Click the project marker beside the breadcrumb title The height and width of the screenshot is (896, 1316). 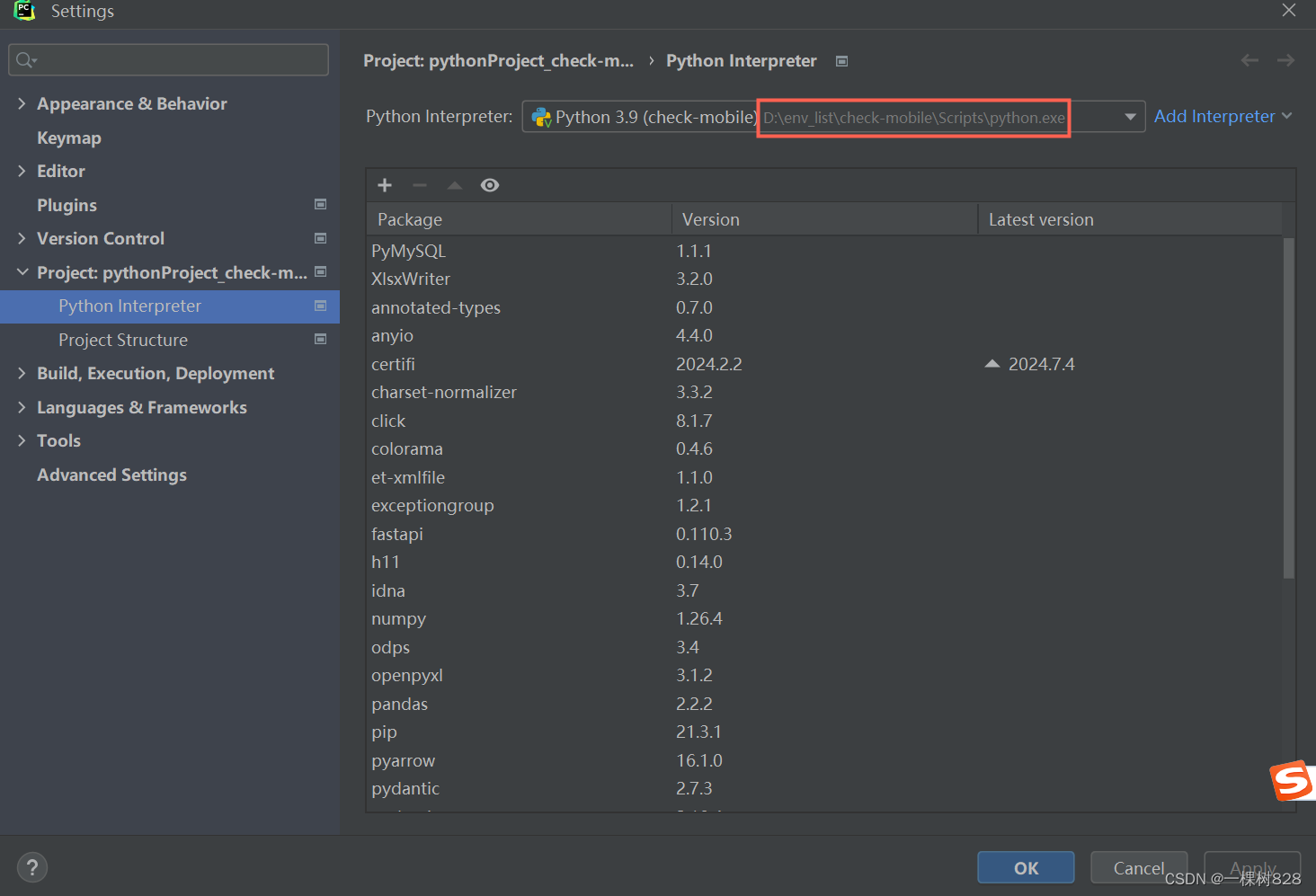pyautogui.click(x=841, y=61)
